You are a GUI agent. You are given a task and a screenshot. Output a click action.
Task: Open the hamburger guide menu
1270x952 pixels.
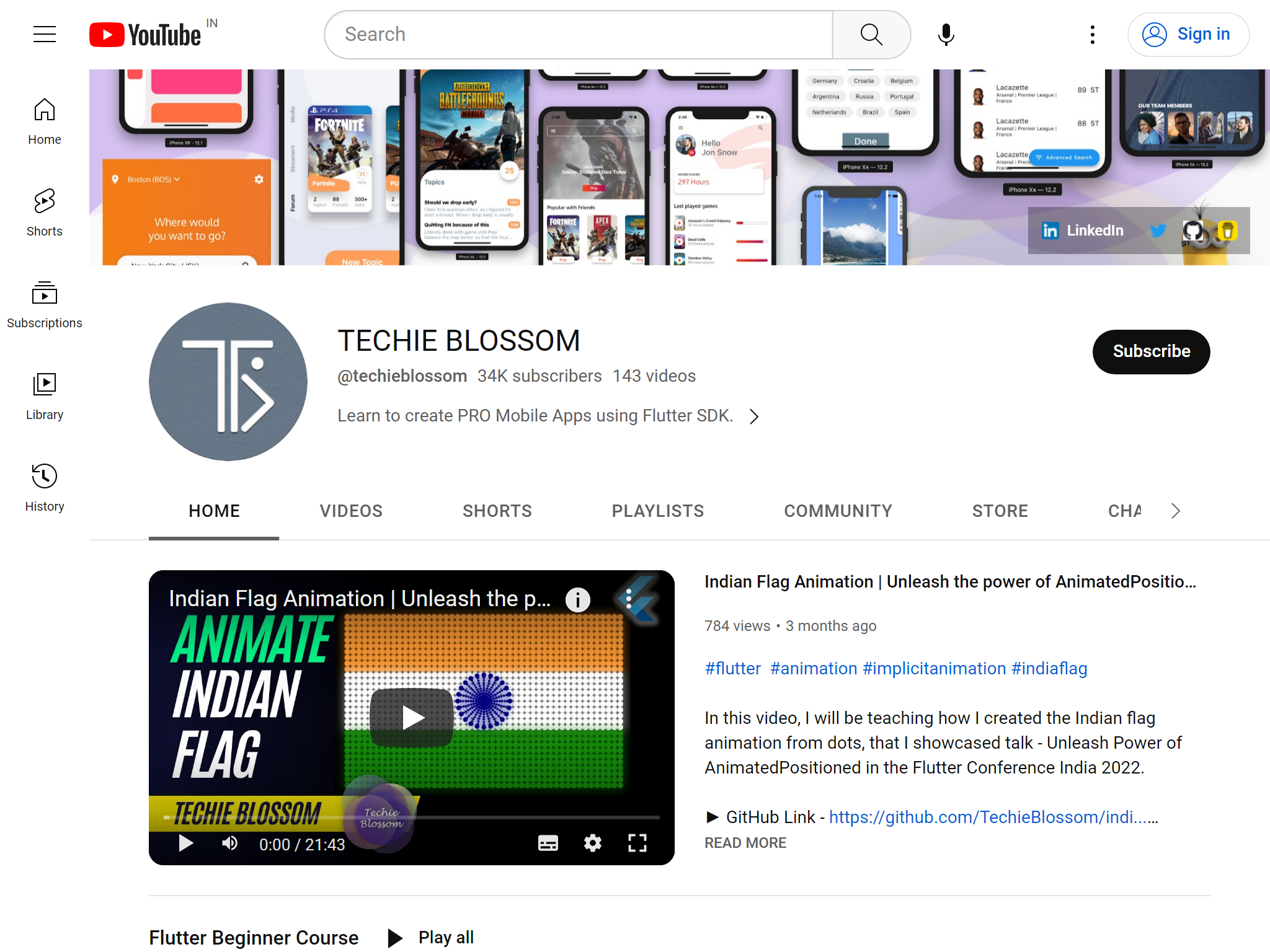point(45,34)
